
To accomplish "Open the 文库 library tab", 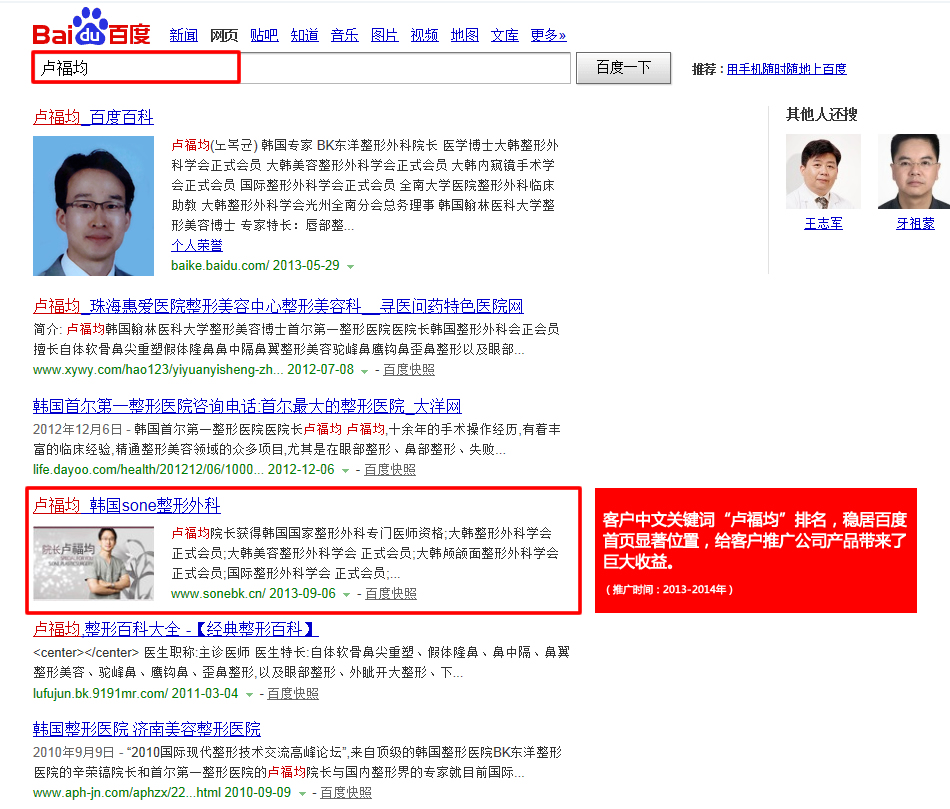I will pos(505,35).
